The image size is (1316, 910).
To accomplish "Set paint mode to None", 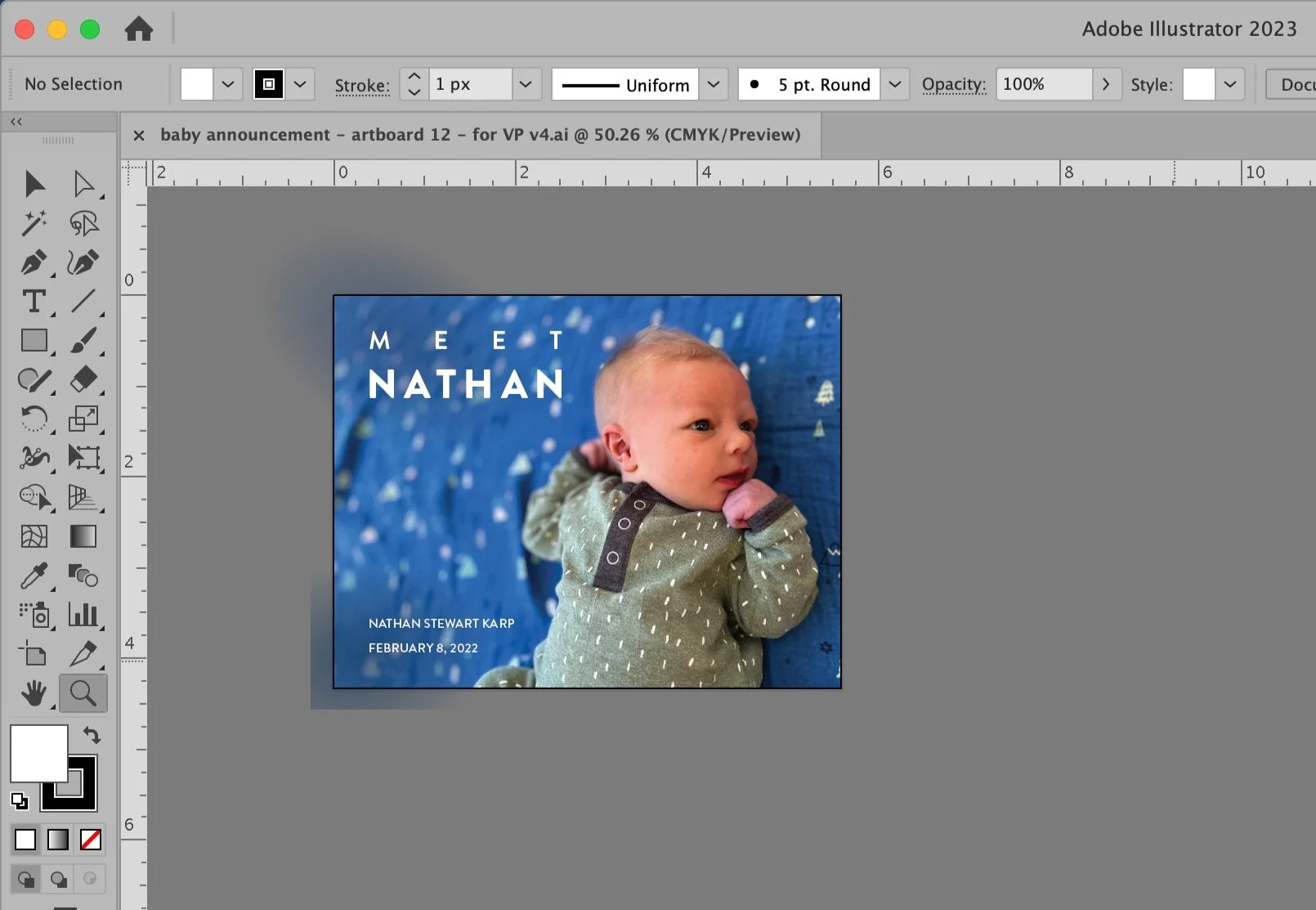I will [x=91, y=840].
